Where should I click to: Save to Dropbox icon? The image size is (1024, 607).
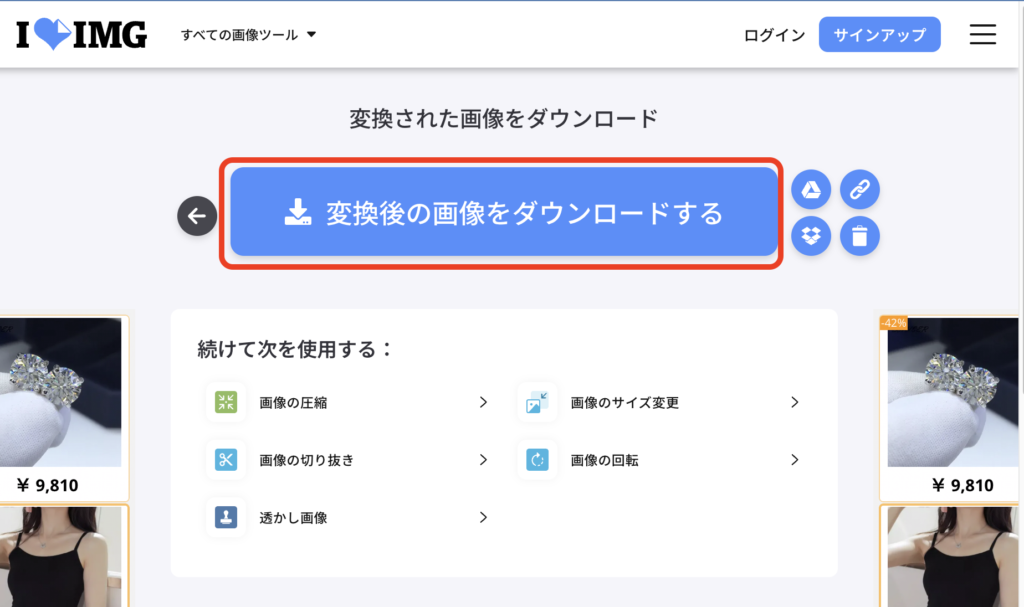click(811, 236)
